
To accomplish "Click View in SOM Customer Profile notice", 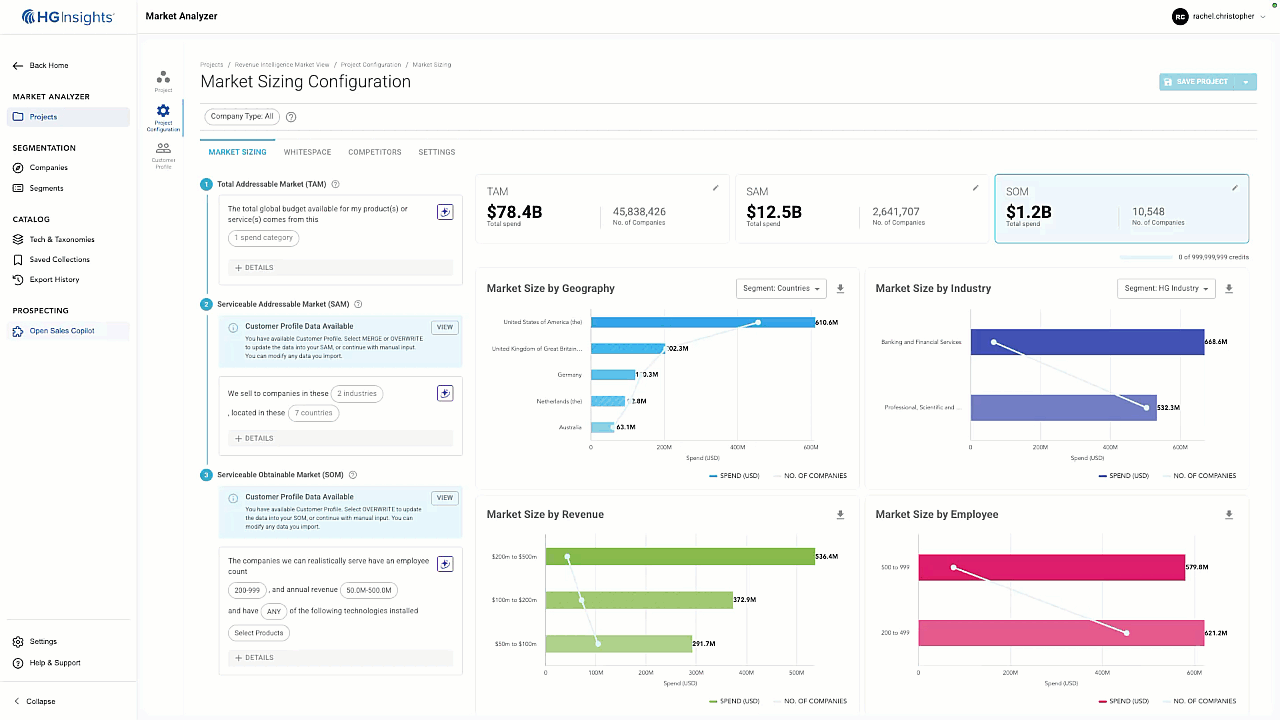I will [x=445, y=498].
